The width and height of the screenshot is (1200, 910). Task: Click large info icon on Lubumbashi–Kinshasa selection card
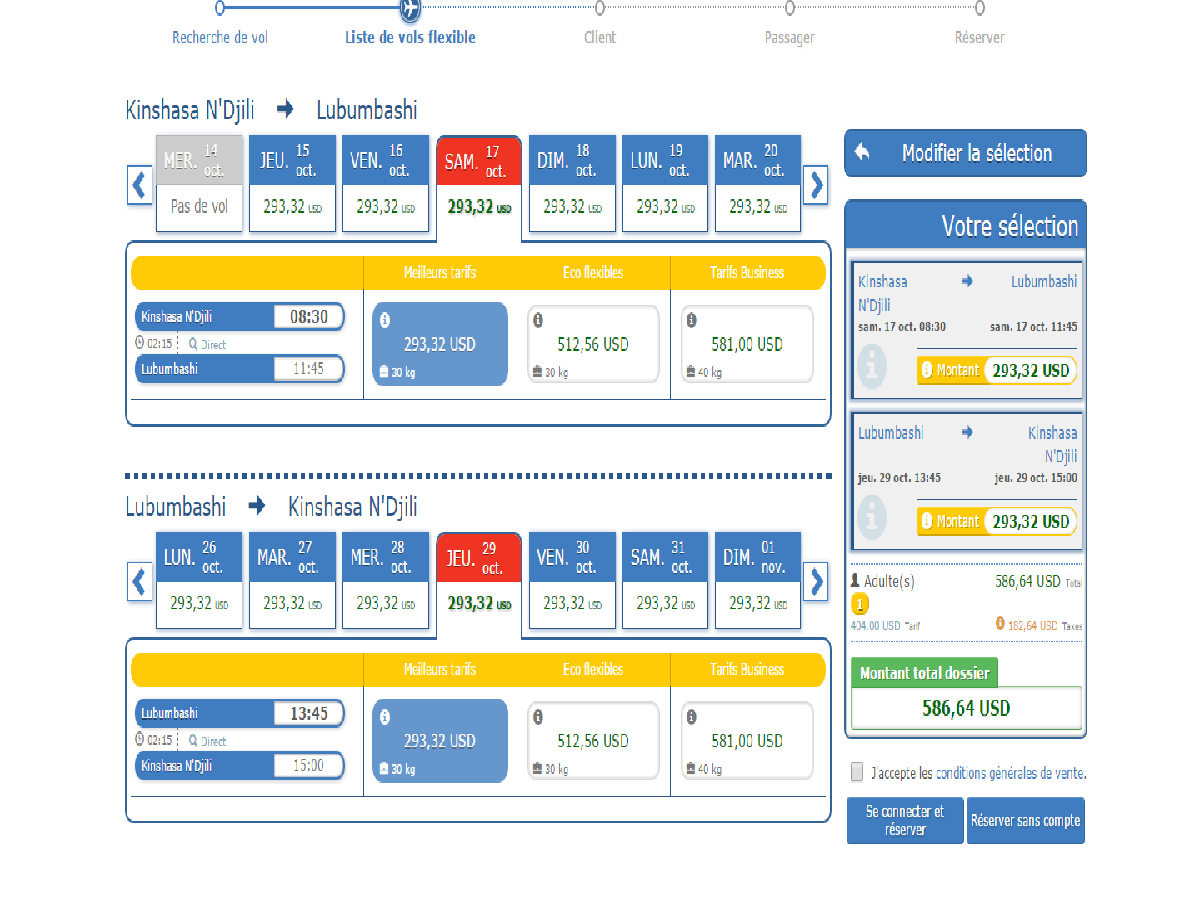click(873, 518)
